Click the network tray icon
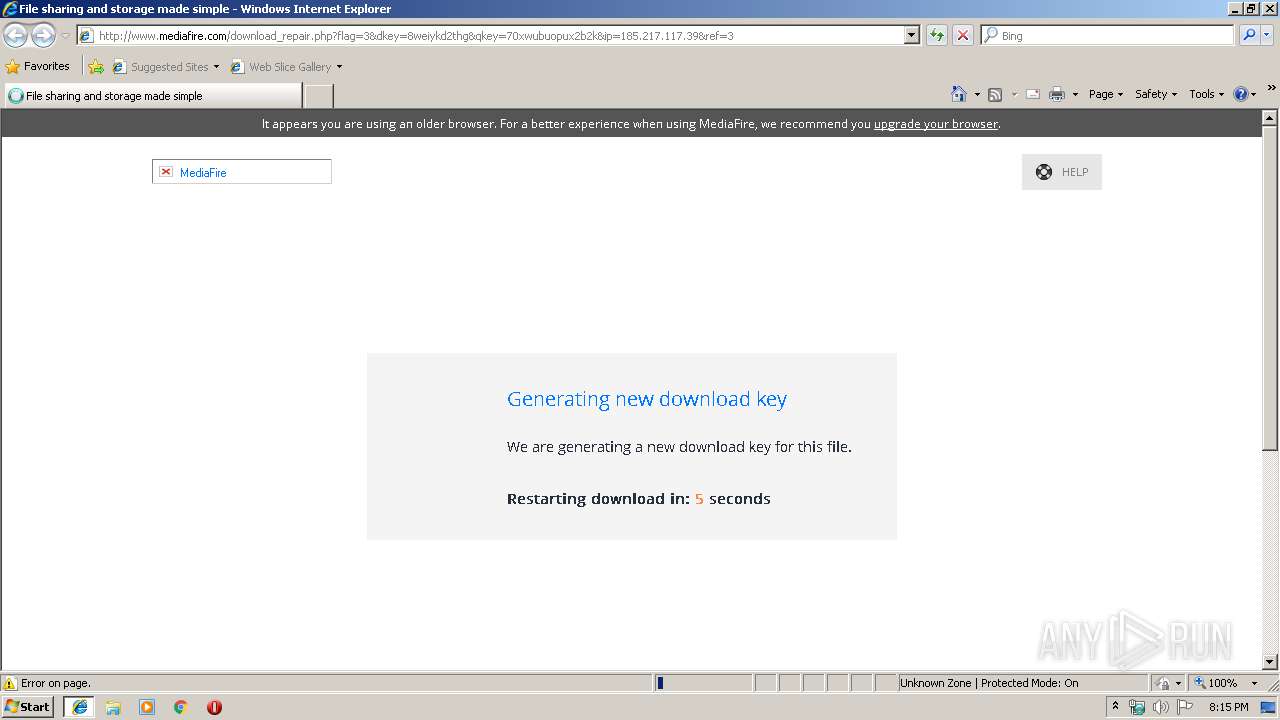Screen dimensions: 1280x720 (x=1137, y=707)
